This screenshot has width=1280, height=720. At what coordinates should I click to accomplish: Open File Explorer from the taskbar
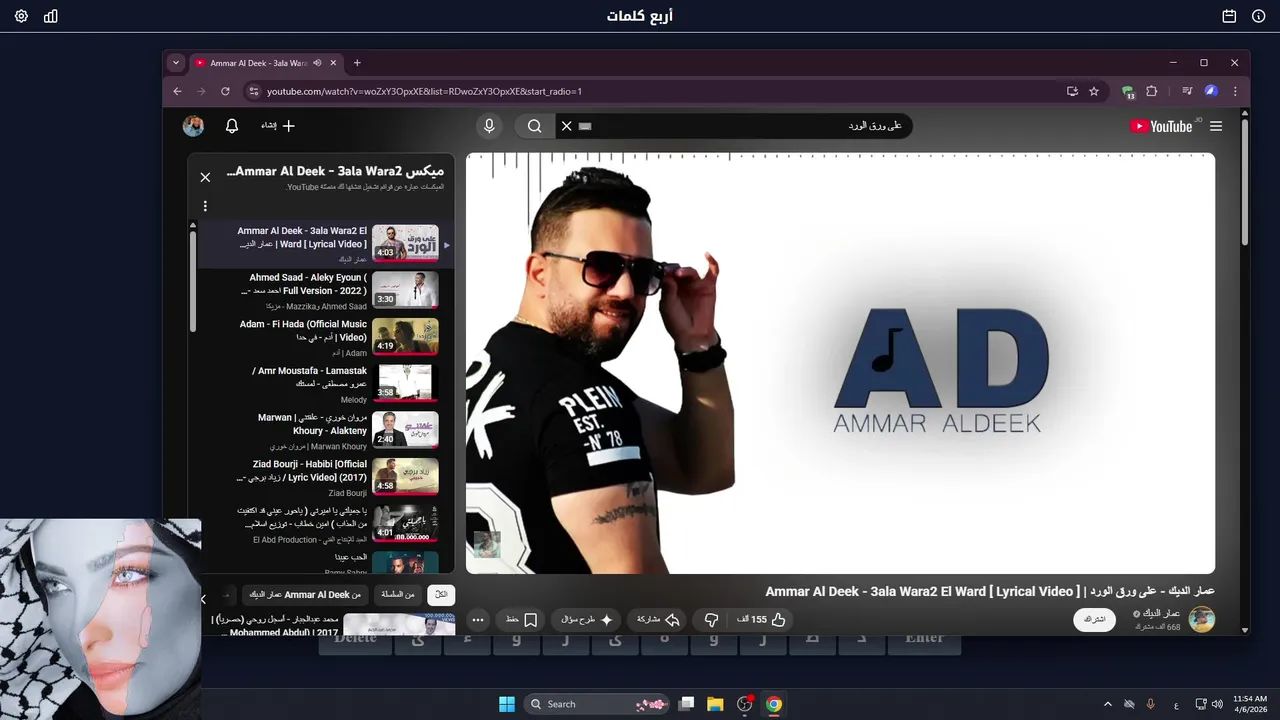[715, 704]
